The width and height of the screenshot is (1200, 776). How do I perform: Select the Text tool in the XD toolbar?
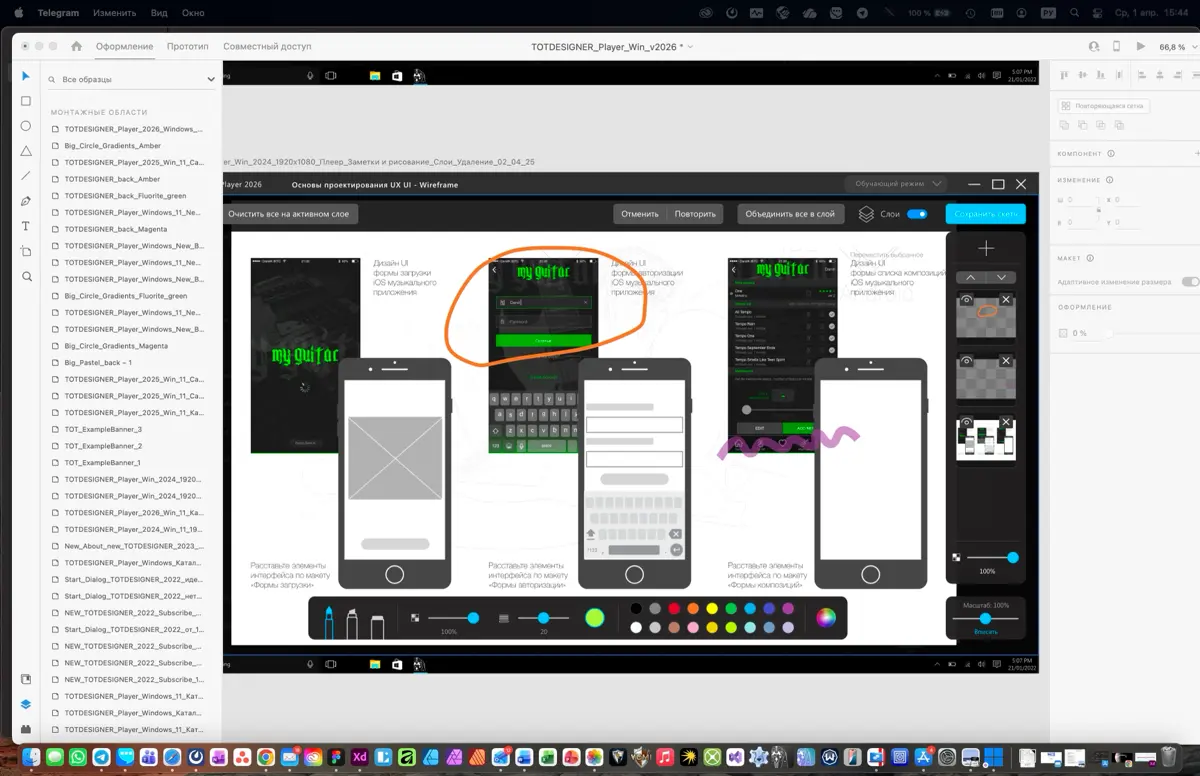click(x=25, y=226)
